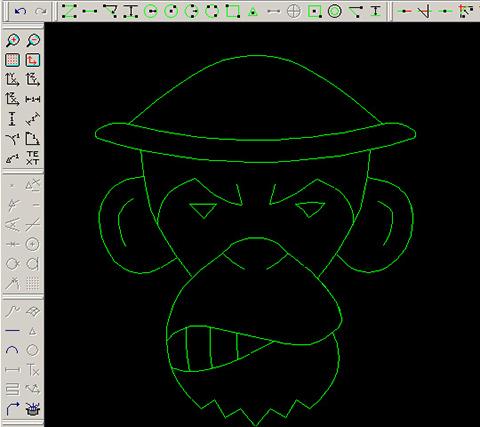This screenshot has width=480, height=427.
Task: Click the red-green line with midpoint icon
Action: click(405, 11)
